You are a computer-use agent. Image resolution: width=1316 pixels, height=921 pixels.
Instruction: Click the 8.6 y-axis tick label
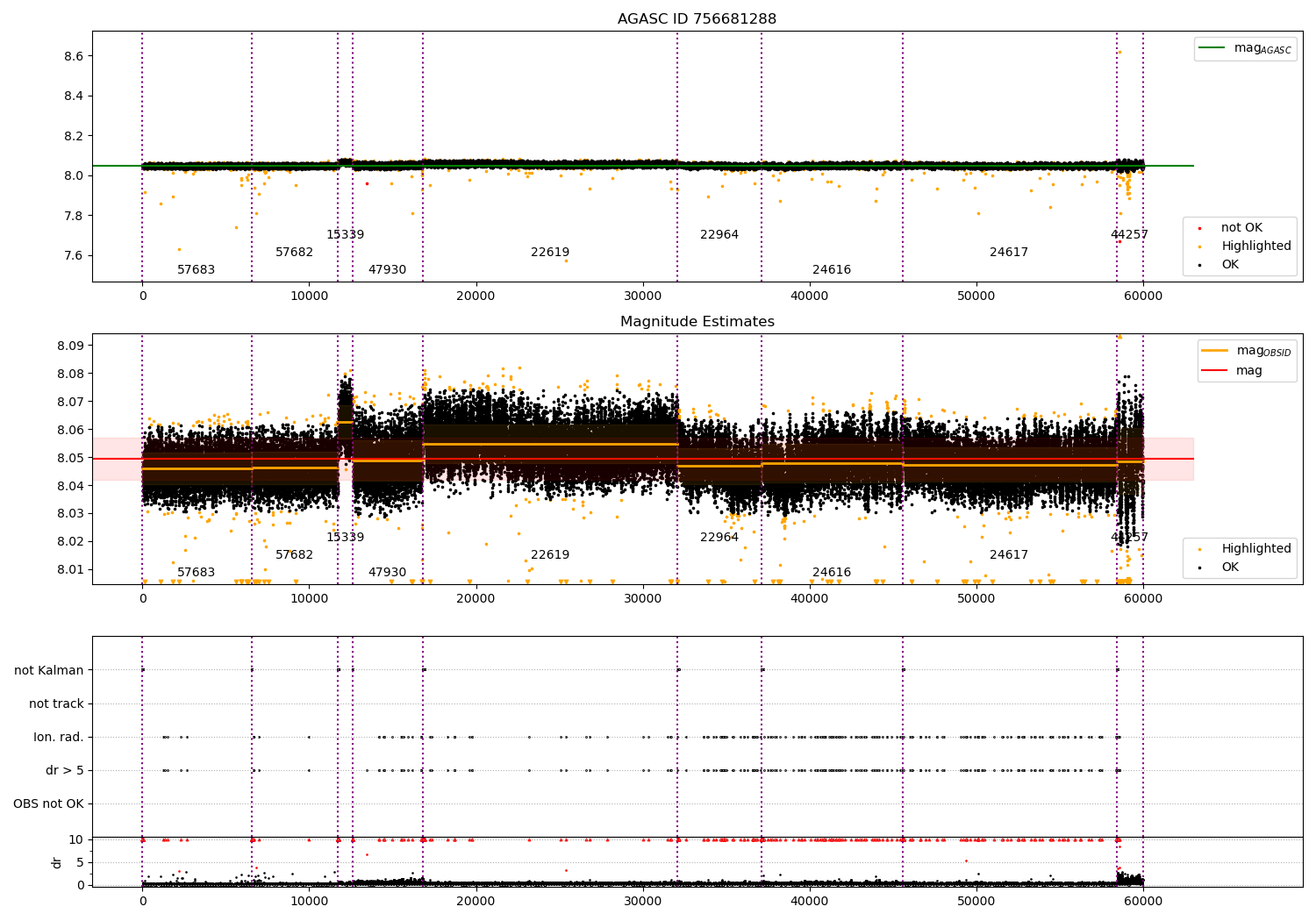[74, 56]
